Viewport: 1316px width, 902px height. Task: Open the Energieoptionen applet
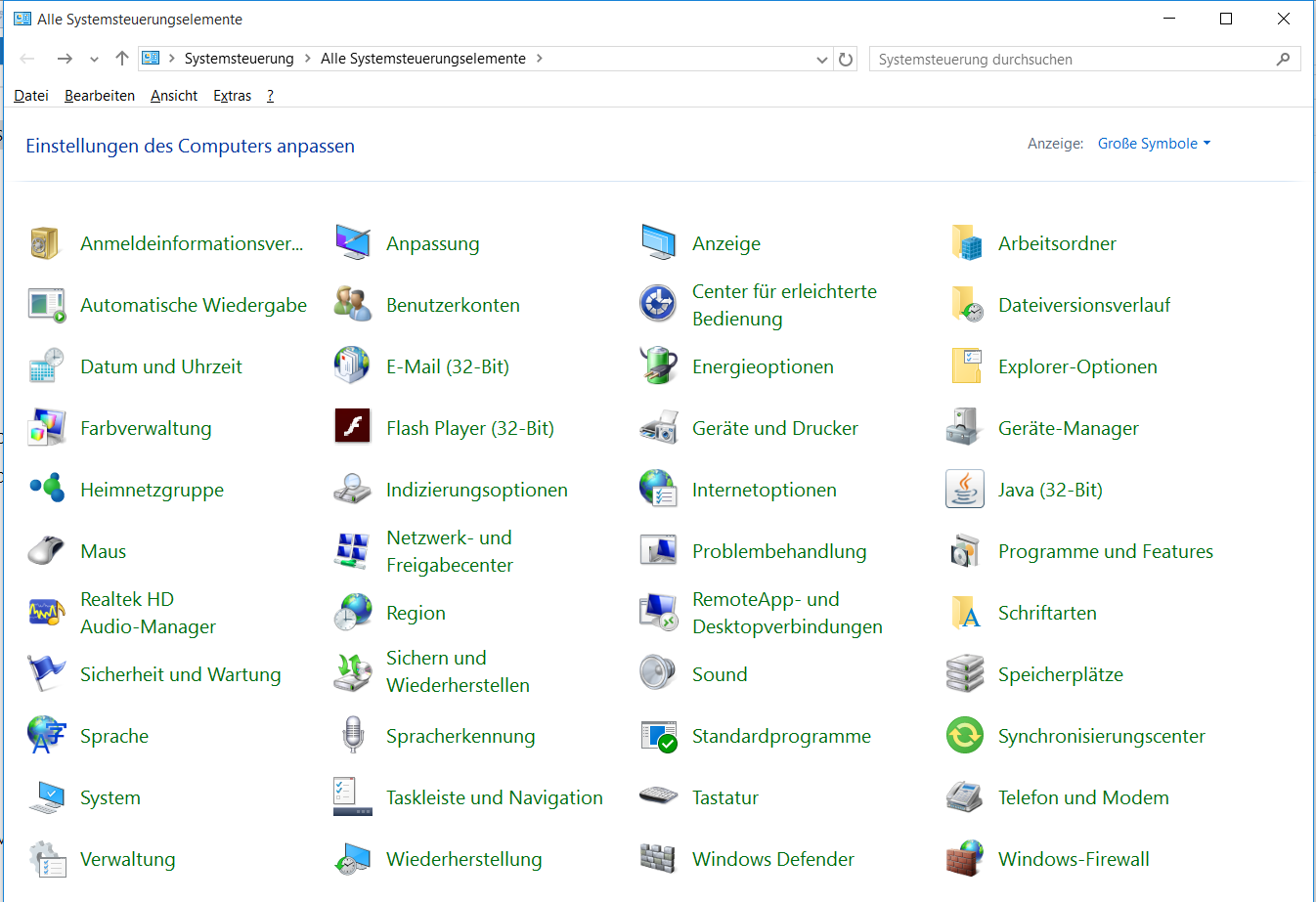click(764, 365)
